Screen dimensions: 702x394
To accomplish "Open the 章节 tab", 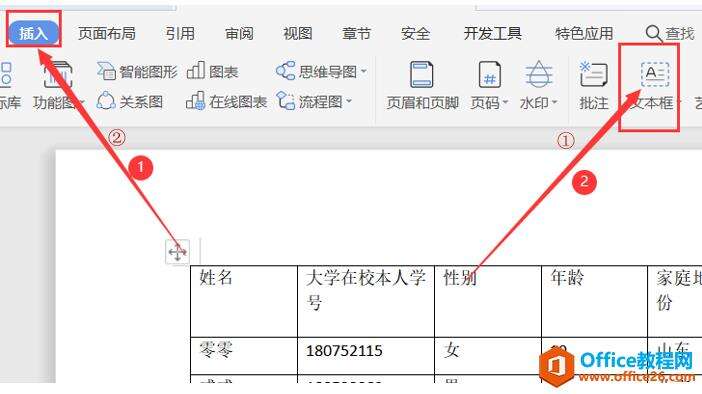I will tap(356, 34).
